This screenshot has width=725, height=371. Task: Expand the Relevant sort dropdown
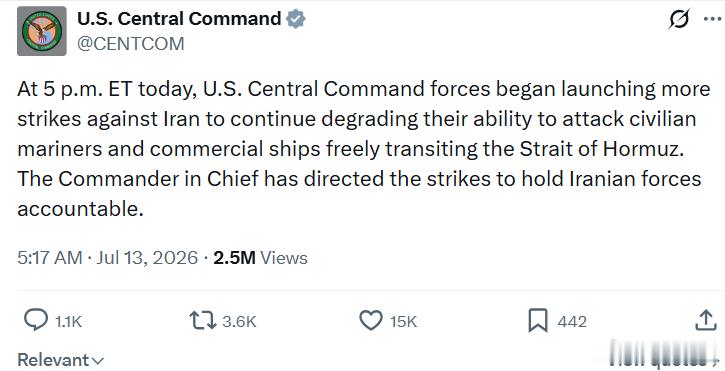tap(61, 360)
